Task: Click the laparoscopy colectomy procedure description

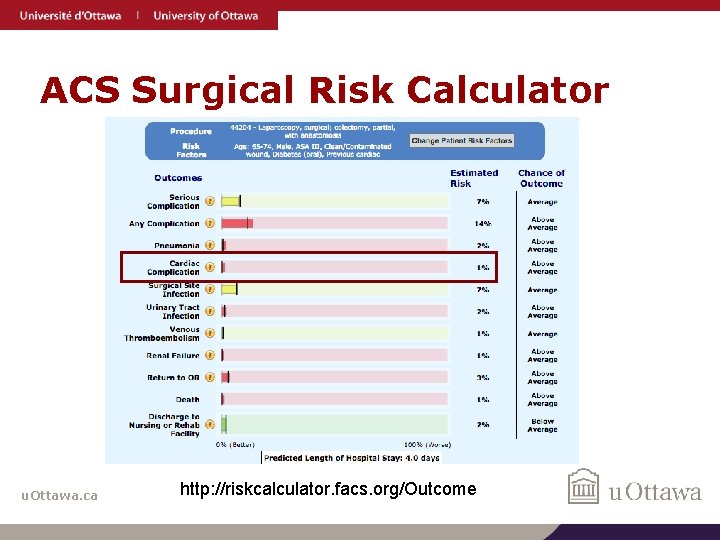Action: pyautogui.click(x=313, y=131)
